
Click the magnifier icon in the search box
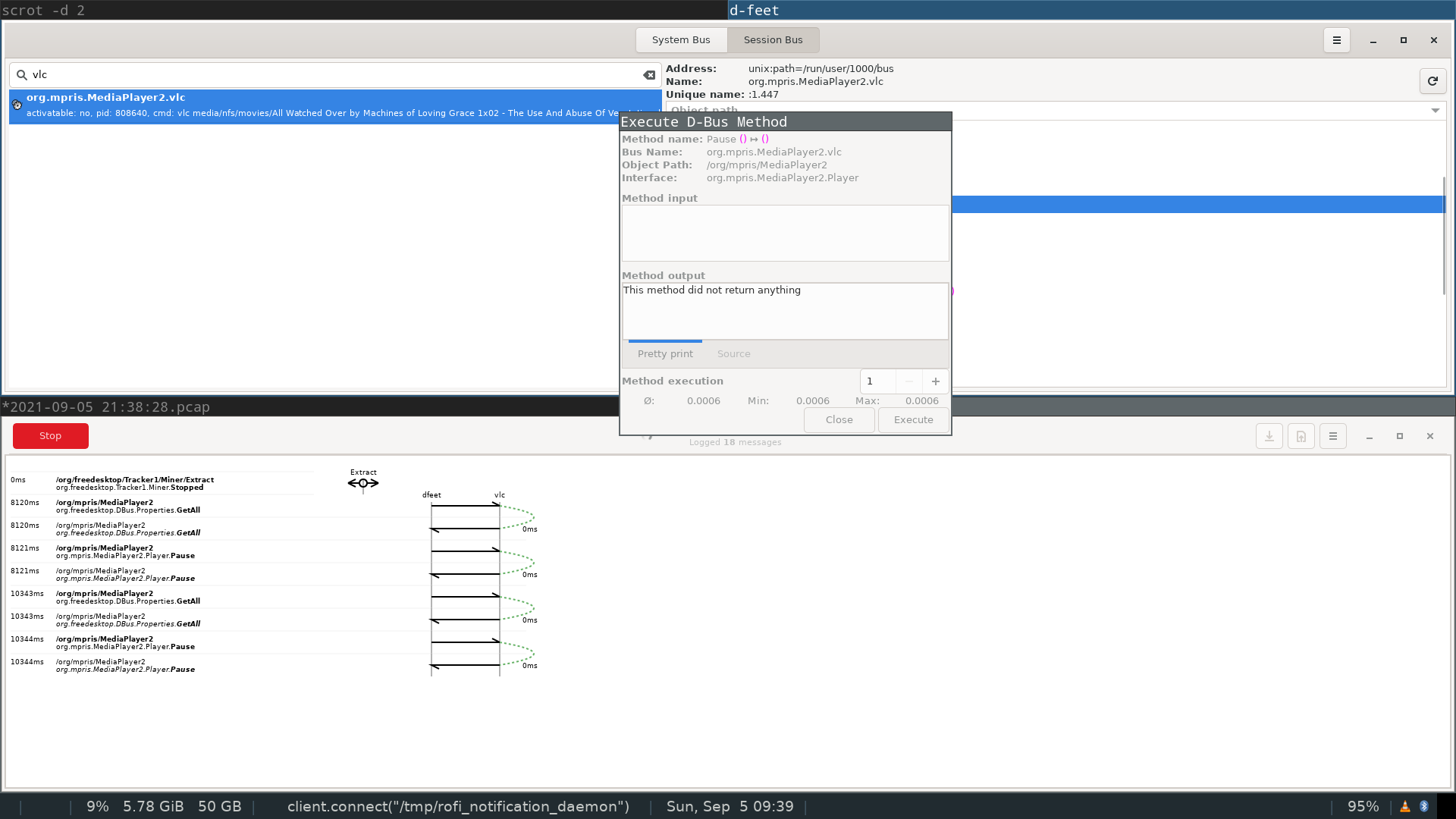coord(22,75)
